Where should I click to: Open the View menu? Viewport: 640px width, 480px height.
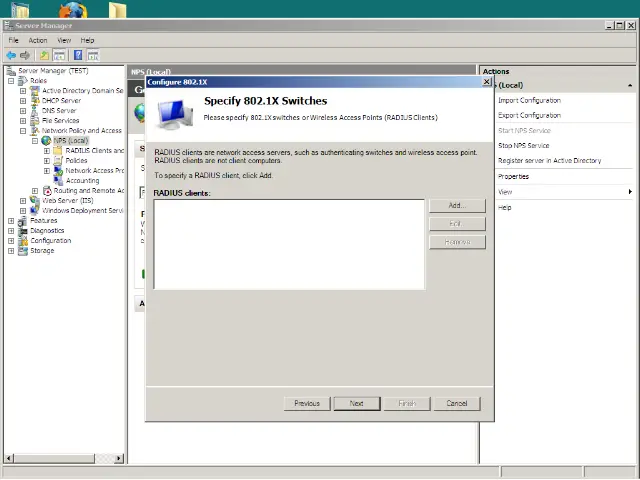tap(64, 40)
